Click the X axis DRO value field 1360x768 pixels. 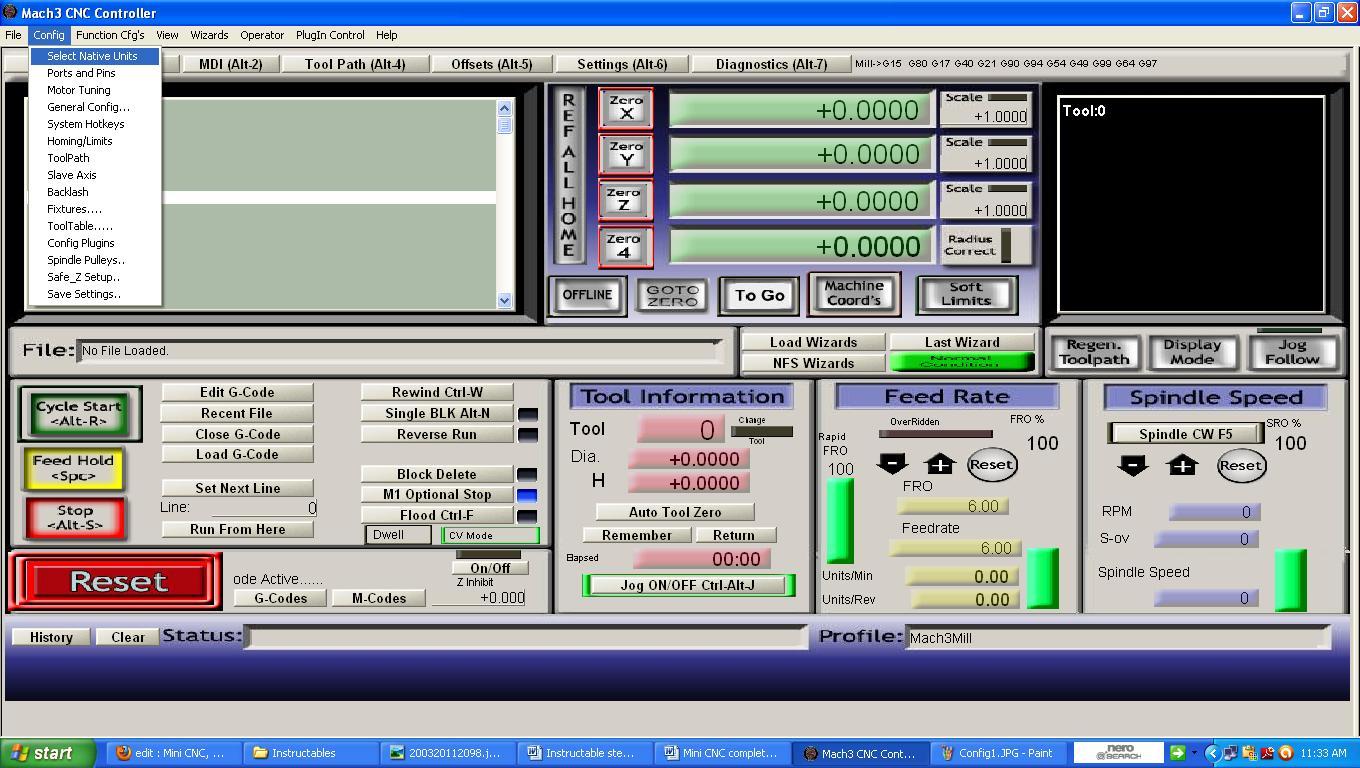tap(801, 110)
